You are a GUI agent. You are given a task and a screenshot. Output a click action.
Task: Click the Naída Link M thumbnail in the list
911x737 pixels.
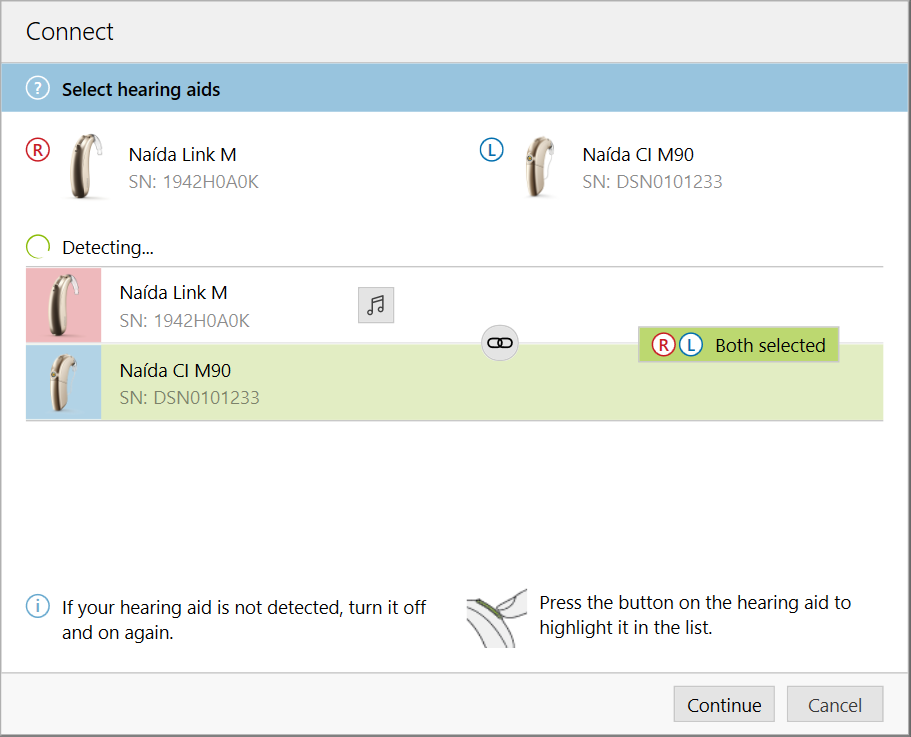click(63, 303)
